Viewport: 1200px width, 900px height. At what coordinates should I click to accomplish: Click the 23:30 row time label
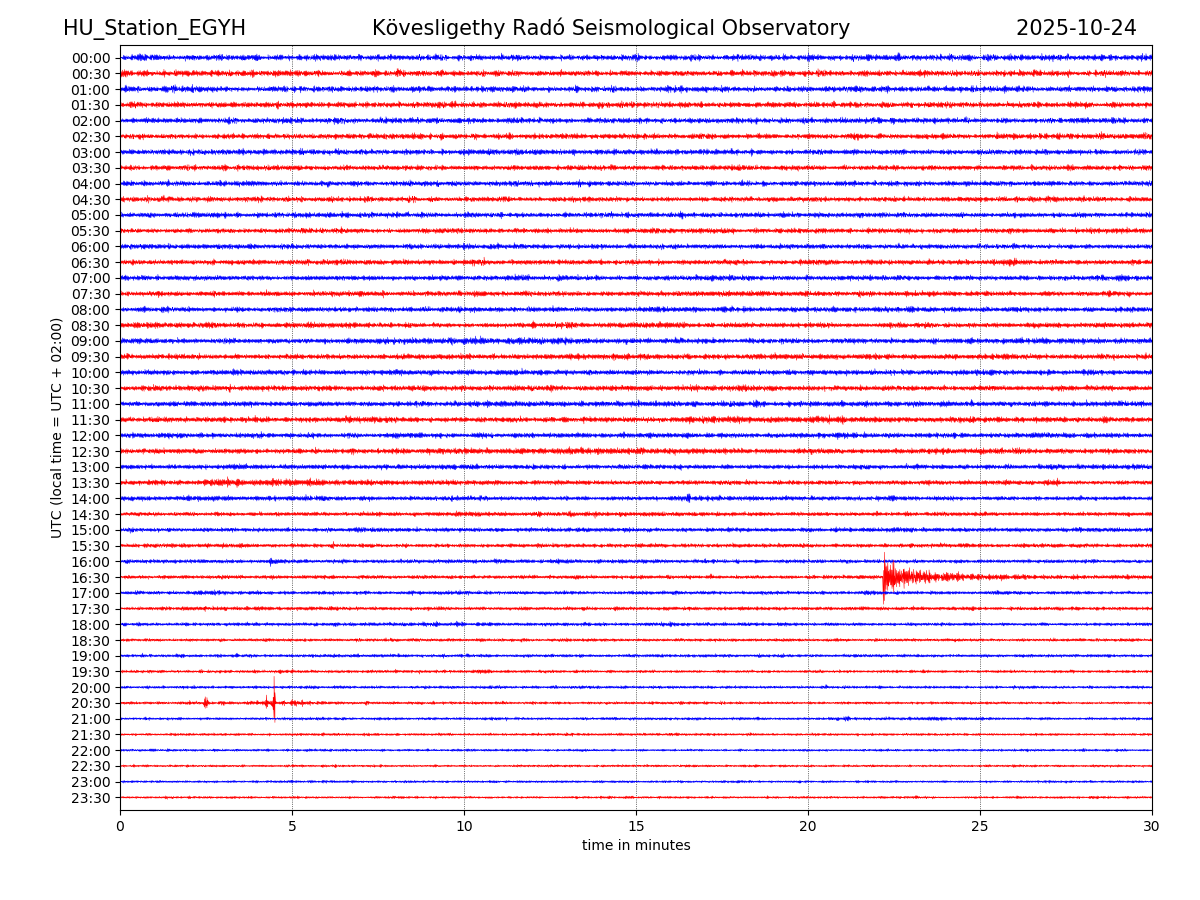pos(91,798)
